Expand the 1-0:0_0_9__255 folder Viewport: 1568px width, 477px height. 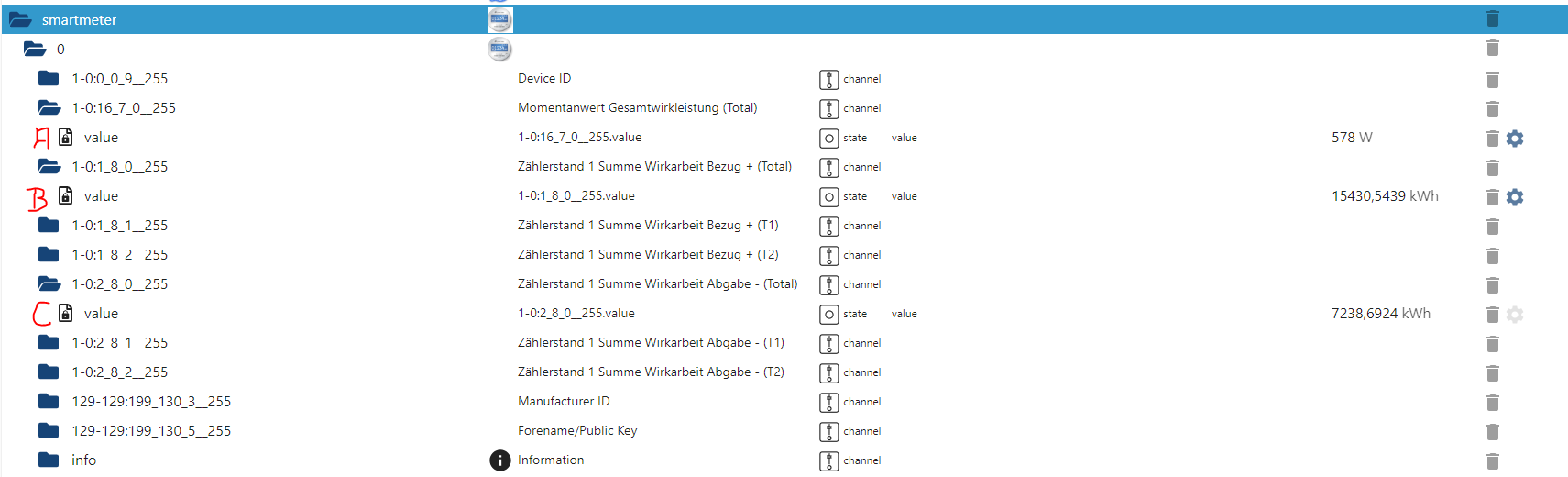click(x=49, y=79)
